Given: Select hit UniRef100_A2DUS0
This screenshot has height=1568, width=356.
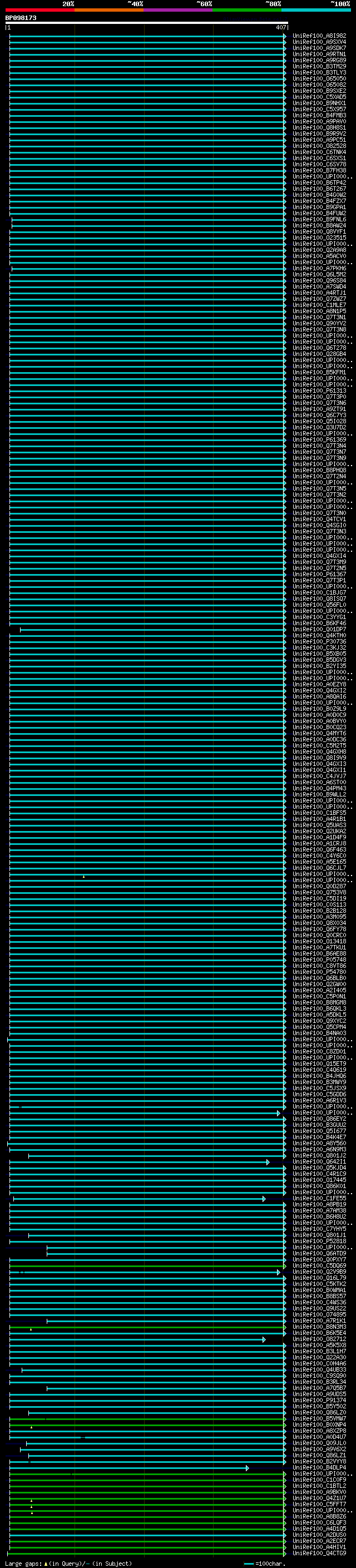Looking at the screenshot, I should [319, 1535].
